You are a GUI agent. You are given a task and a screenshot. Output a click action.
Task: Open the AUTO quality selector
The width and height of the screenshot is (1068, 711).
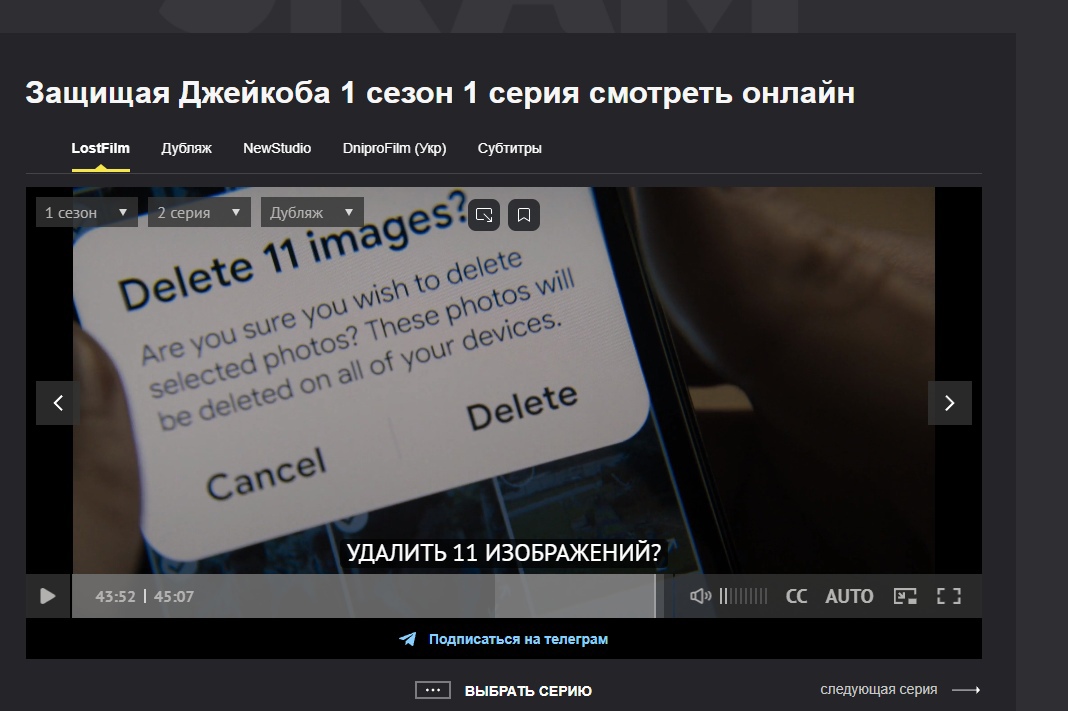click(x=849, y=596)
